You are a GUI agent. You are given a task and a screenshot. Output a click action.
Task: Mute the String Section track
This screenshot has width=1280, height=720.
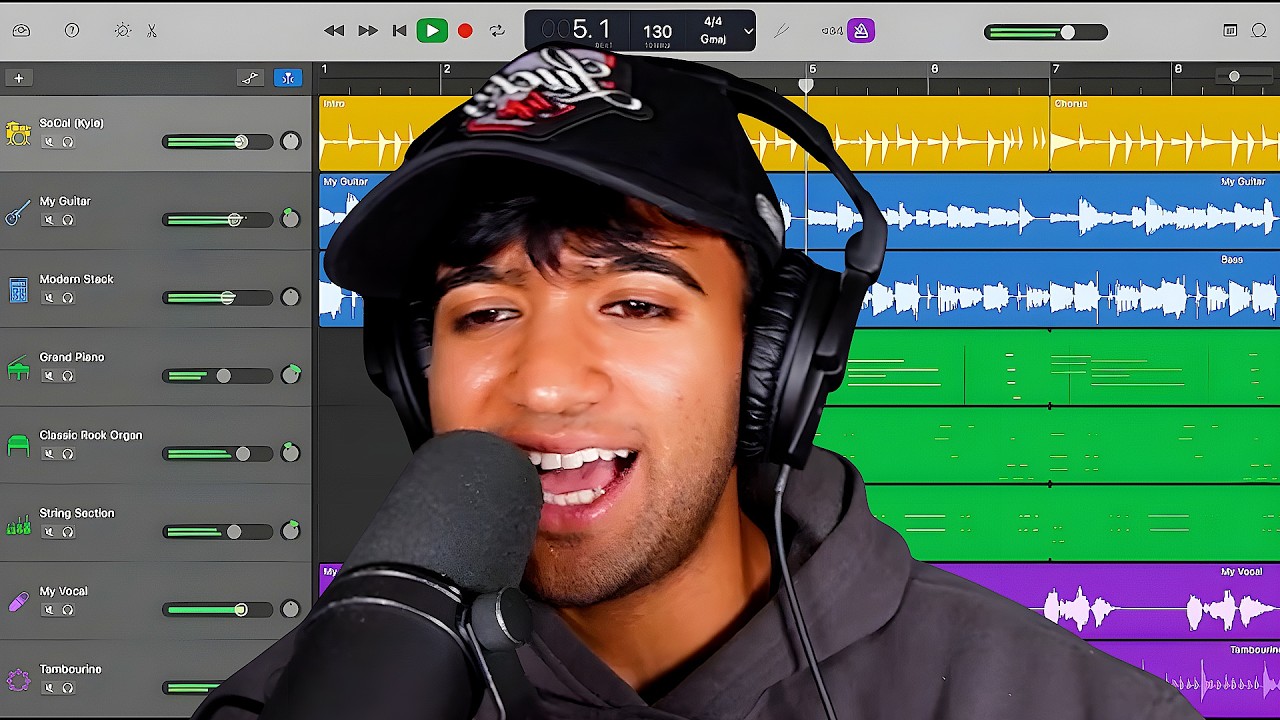[48, 532]
